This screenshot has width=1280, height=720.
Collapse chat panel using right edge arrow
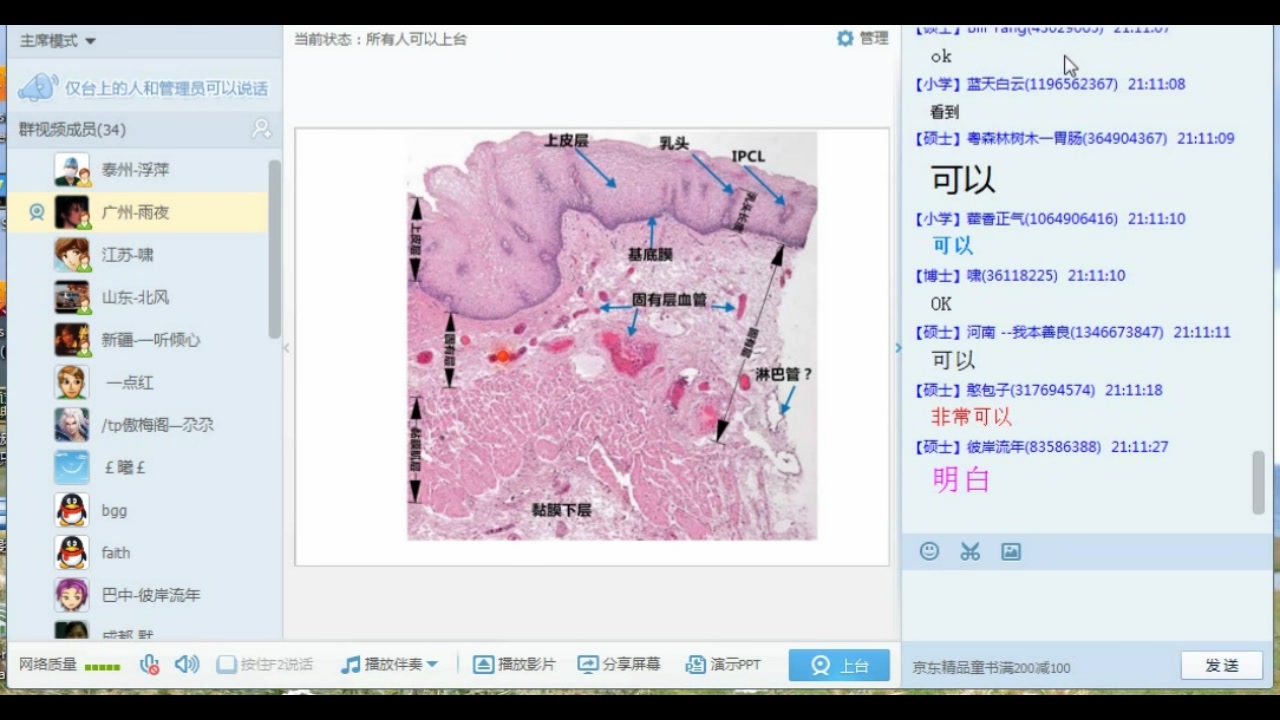coord(897,348)
